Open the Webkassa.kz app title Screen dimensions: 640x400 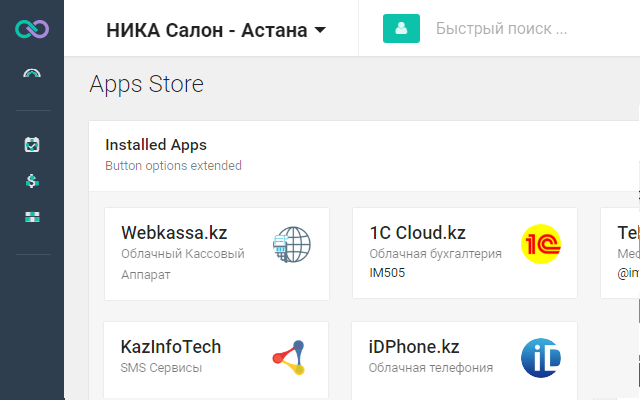point(174,233)
